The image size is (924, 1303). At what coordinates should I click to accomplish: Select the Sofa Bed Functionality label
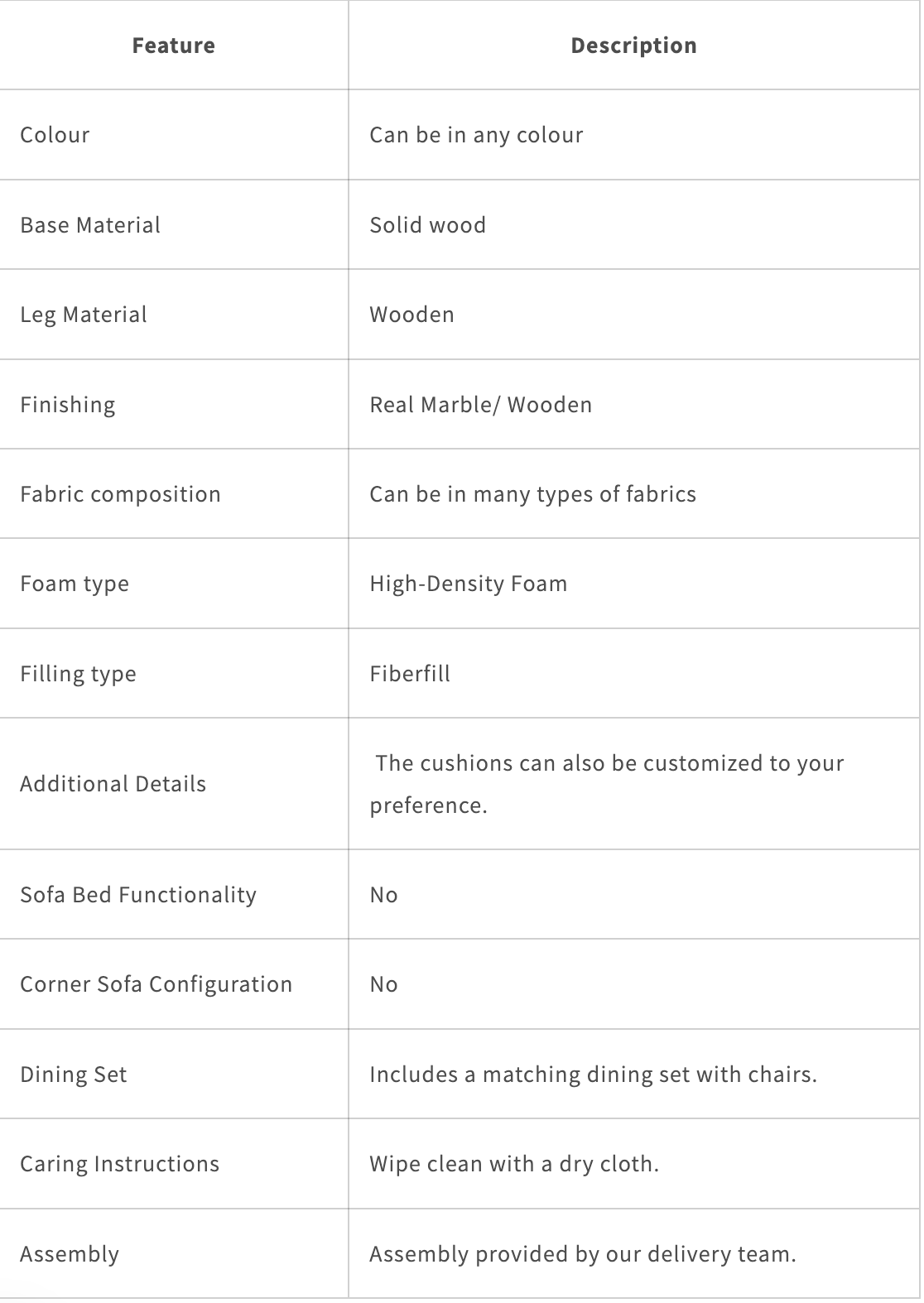(138, 895)
